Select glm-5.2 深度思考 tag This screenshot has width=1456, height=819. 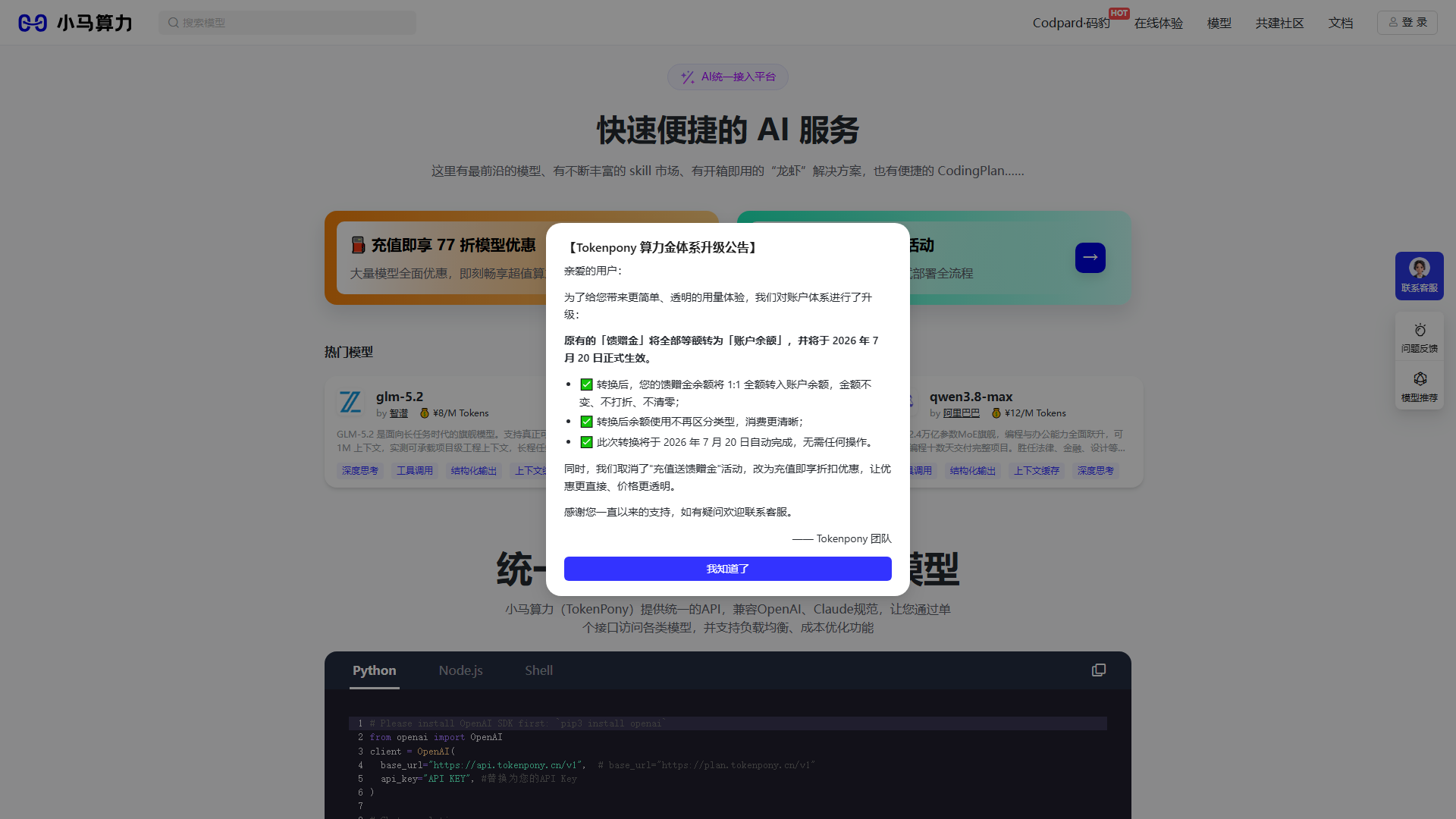(359, 471)
